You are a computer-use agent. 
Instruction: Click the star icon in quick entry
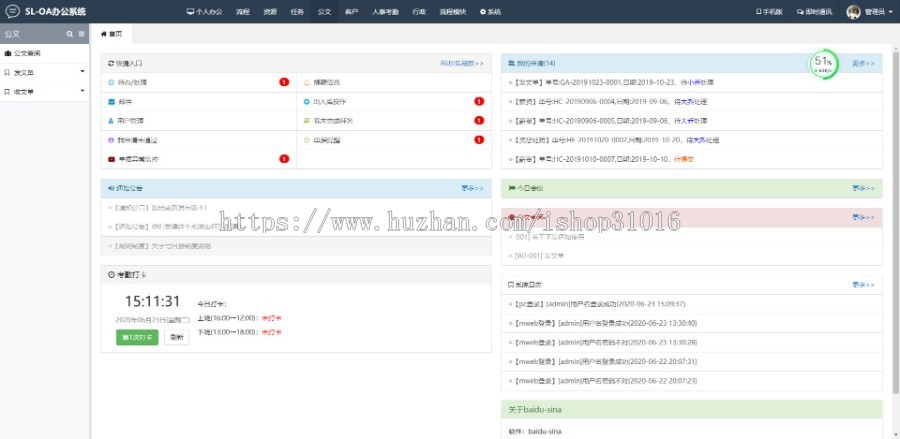click(307, 140)
